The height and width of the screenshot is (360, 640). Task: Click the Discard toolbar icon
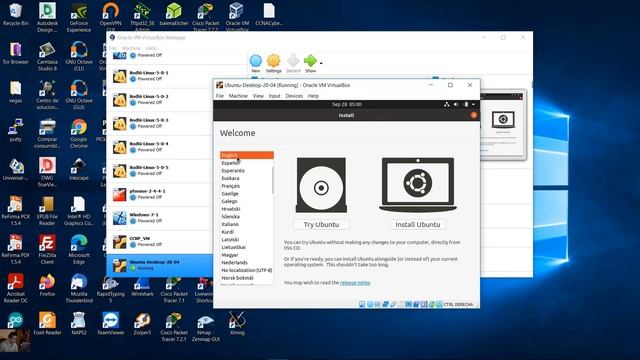(293, 63)
